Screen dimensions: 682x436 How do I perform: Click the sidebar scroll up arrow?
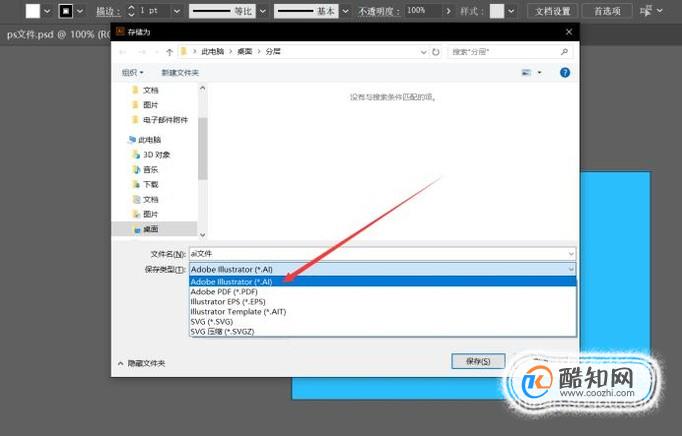[202, 88]
